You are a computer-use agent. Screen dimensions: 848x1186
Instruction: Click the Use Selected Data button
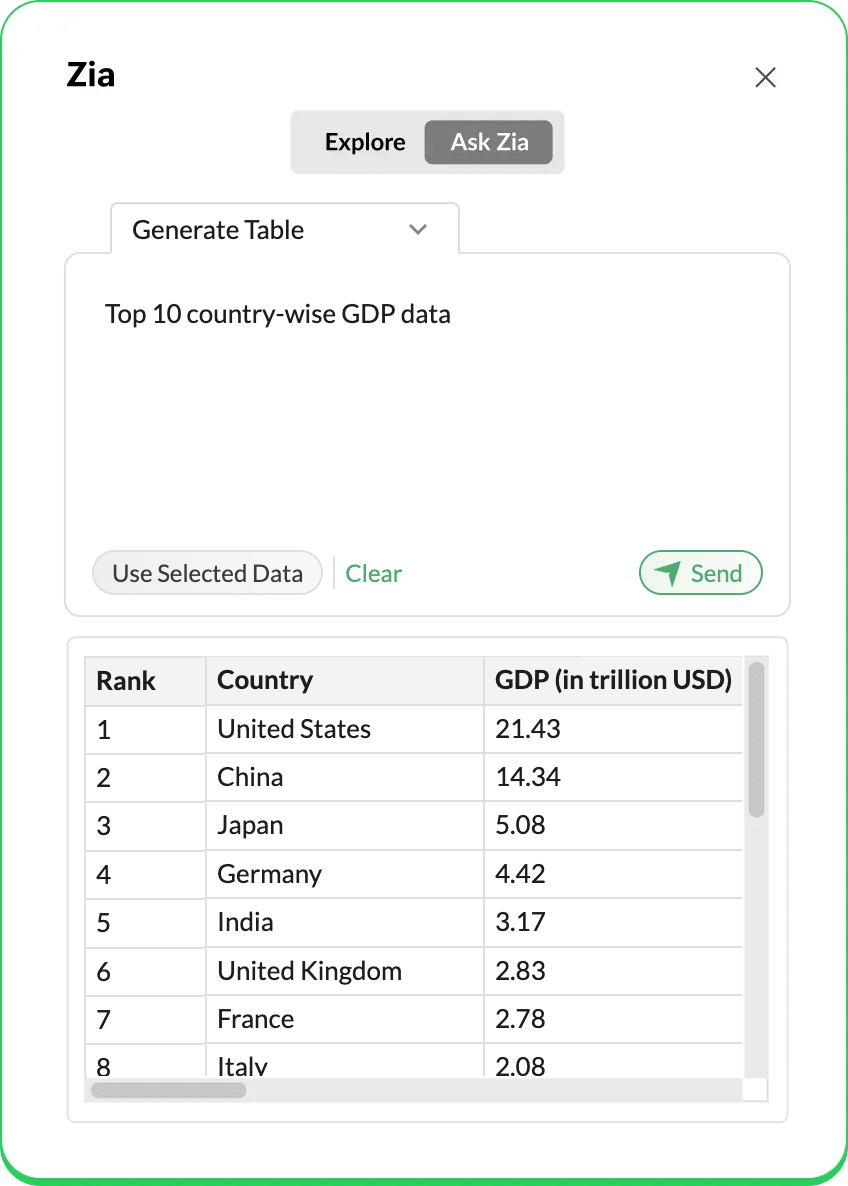pyautogui.click(x=207, y=573)
